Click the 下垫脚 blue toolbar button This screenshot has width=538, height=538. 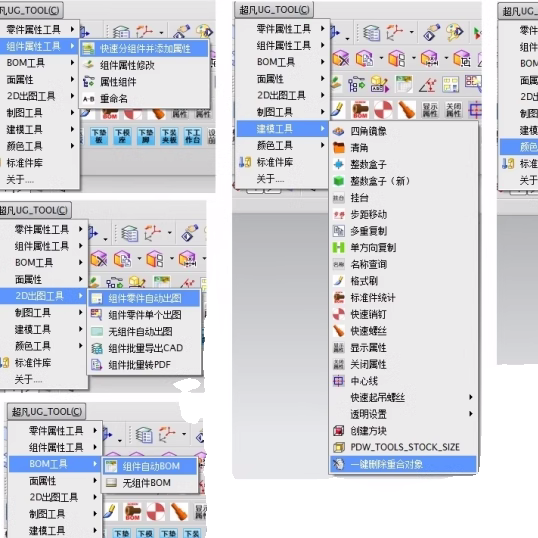[x=146, y=136]
